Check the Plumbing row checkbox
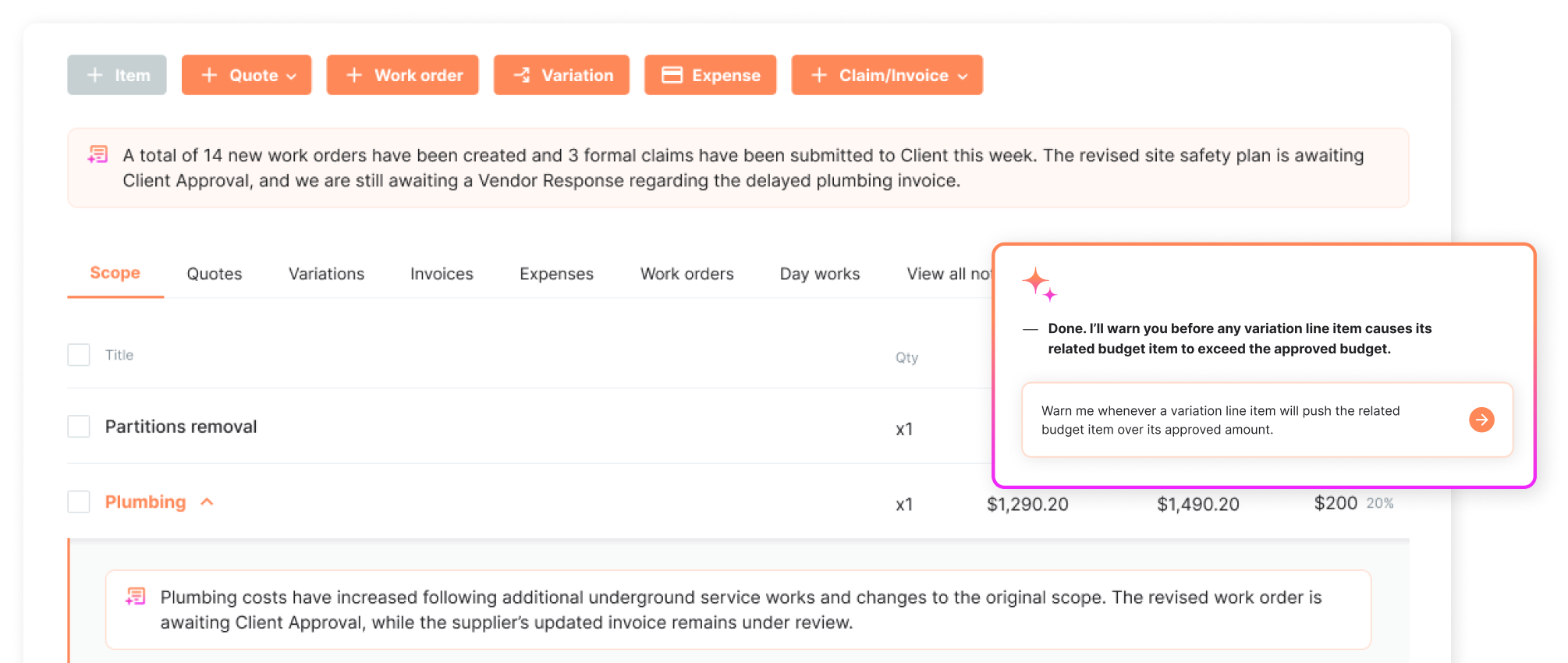Viewport: 1568px width, 663px height. (79, 502)
